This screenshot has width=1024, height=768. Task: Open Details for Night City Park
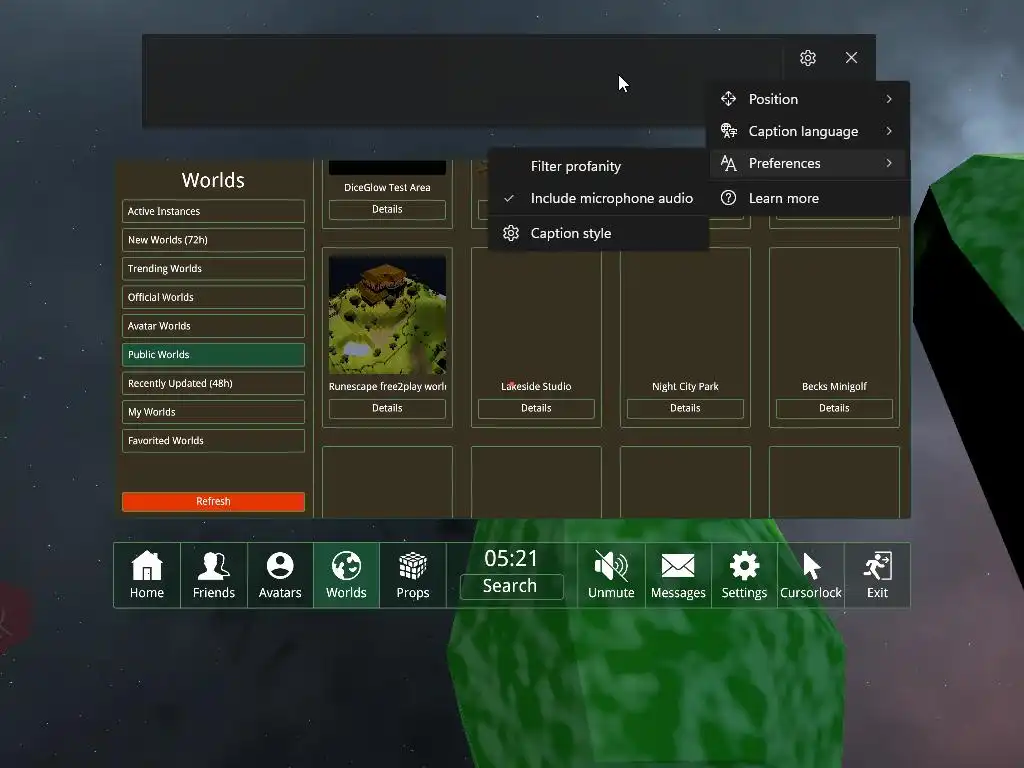(x=685, y=408)
